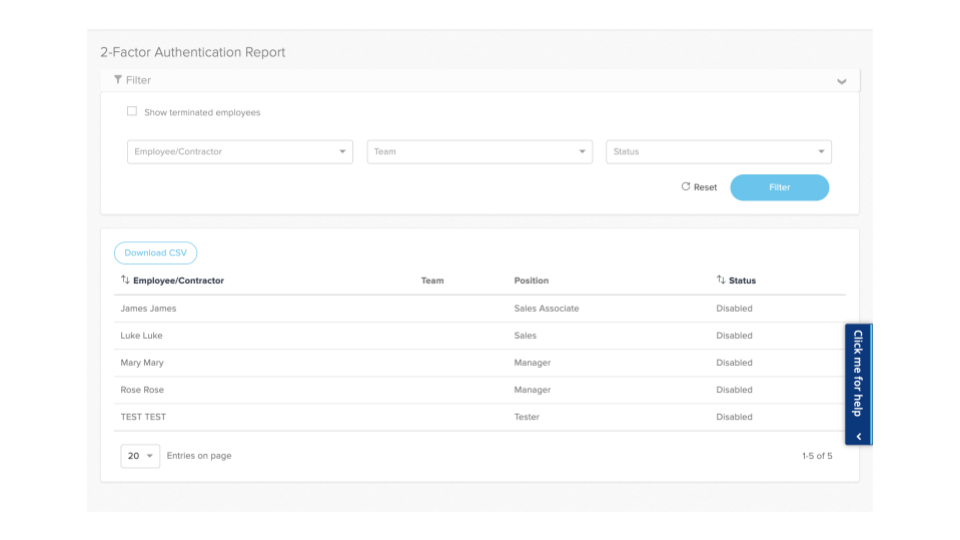Viewport: 960px width, 540px height.
Task: Click Disabled status for TEST TEST
Action: click(x=734, y=417)
